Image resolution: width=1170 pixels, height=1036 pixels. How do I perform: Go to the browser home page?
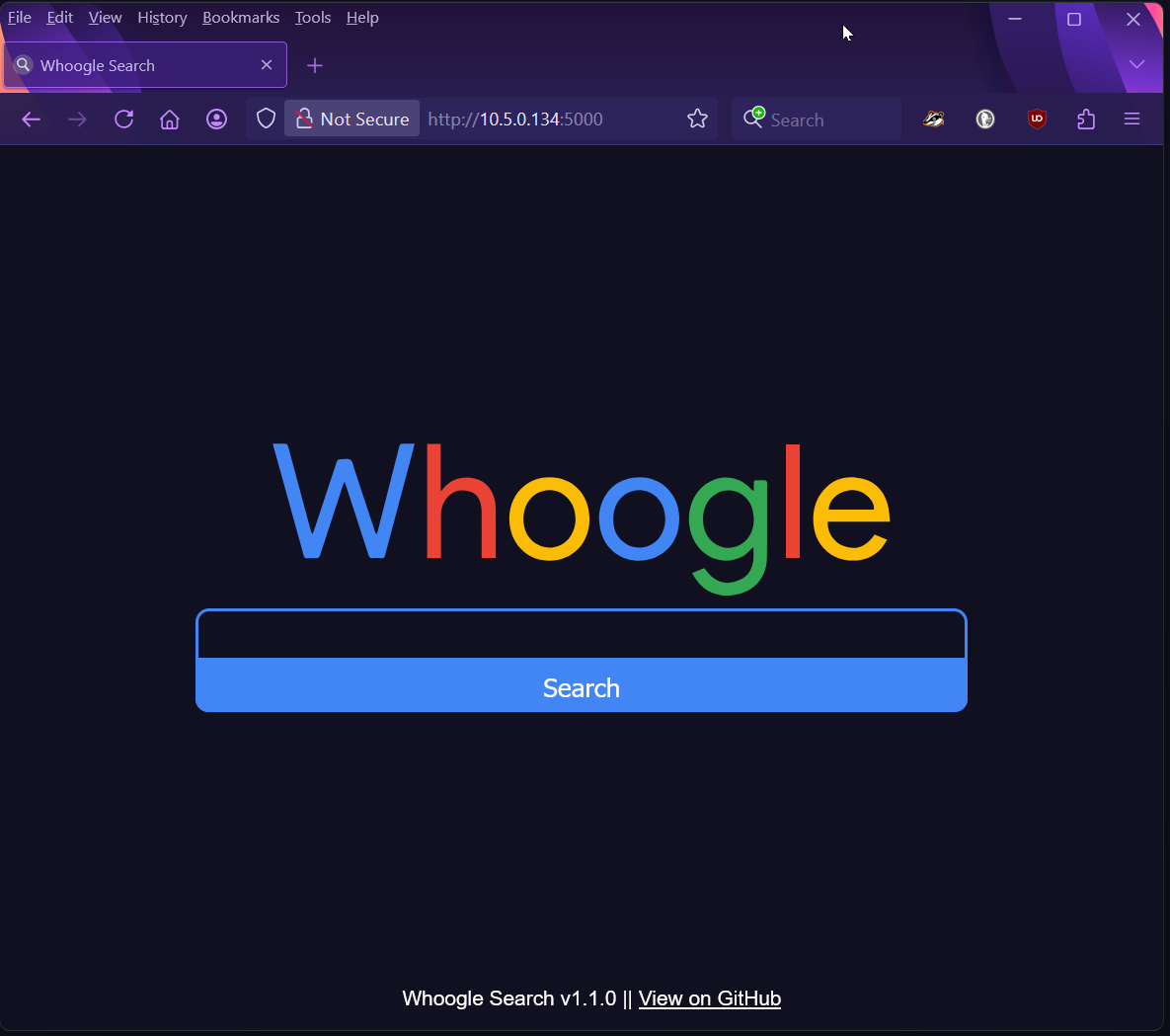(170, 120)
